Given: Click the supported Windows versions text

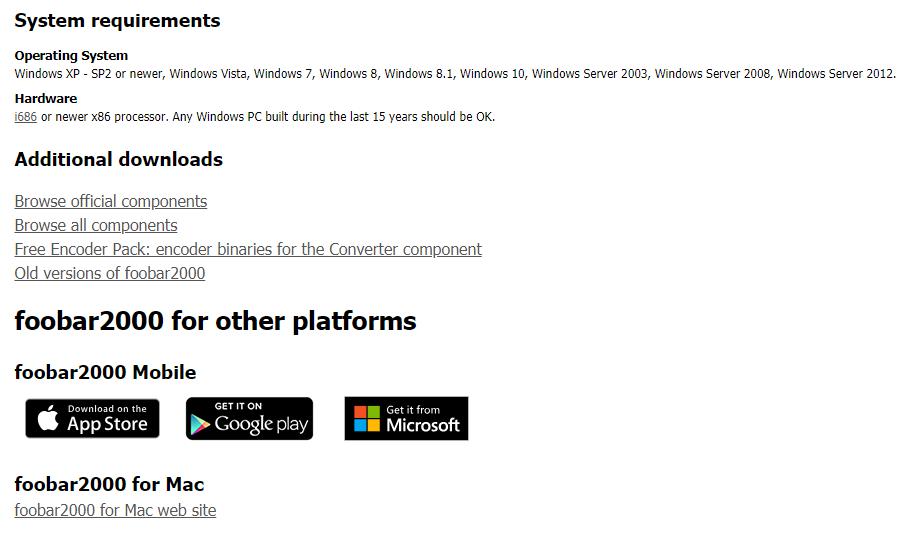Looking at the screenshot, I should click(x=455, y=74).
